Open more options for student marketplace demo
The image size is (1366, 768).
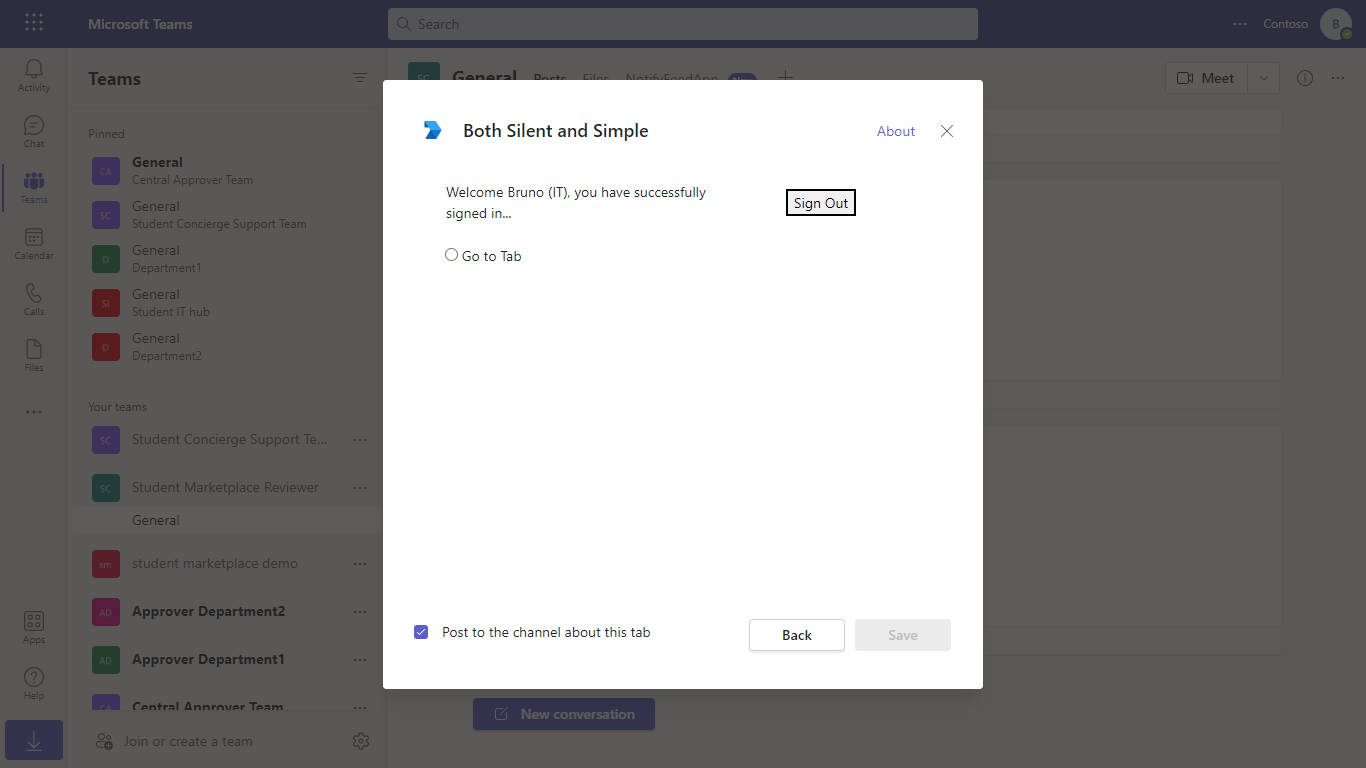tap(360, 564)
